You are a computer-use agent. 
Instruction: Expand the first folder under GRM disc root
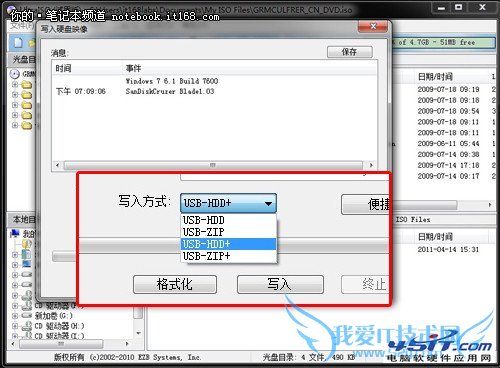(x=15, y=84)
